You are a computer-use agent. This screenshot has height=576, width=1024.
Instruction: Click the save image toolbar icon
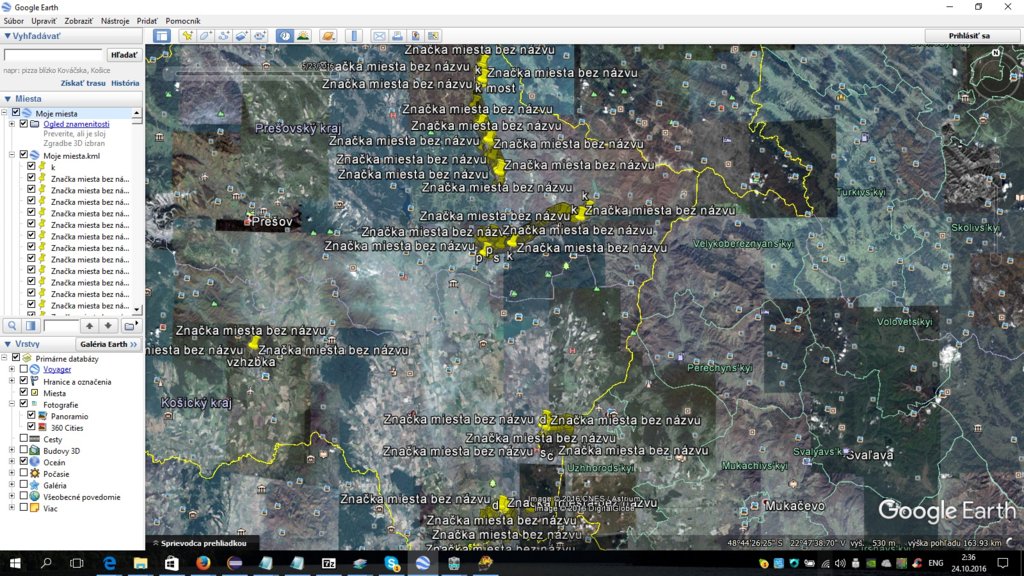click(415, 36)
